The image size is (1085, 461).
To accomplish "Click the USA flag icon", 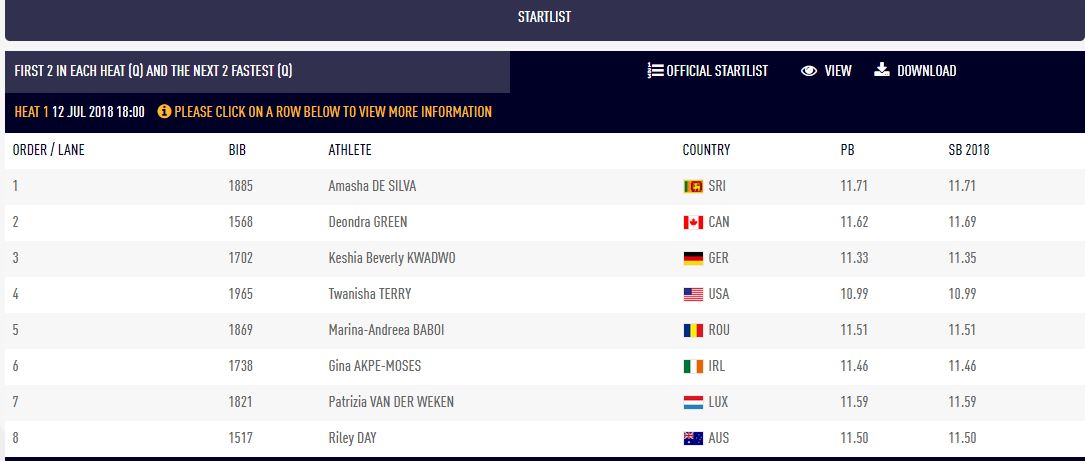I will (693, 294).
